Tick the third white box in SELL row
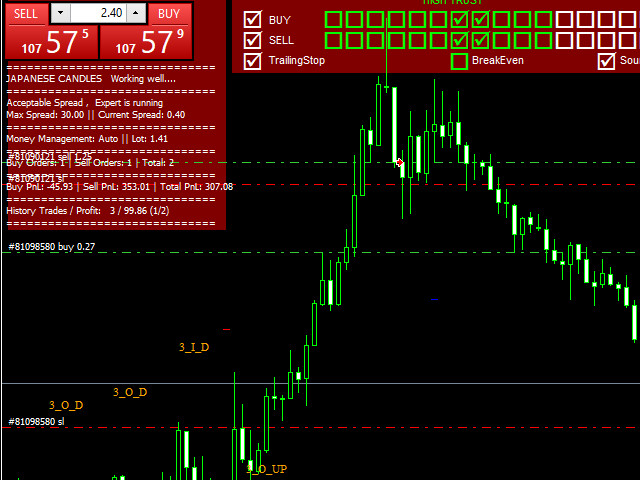The width and height of the screenshot is (640, 480). [x=607, y=40]
